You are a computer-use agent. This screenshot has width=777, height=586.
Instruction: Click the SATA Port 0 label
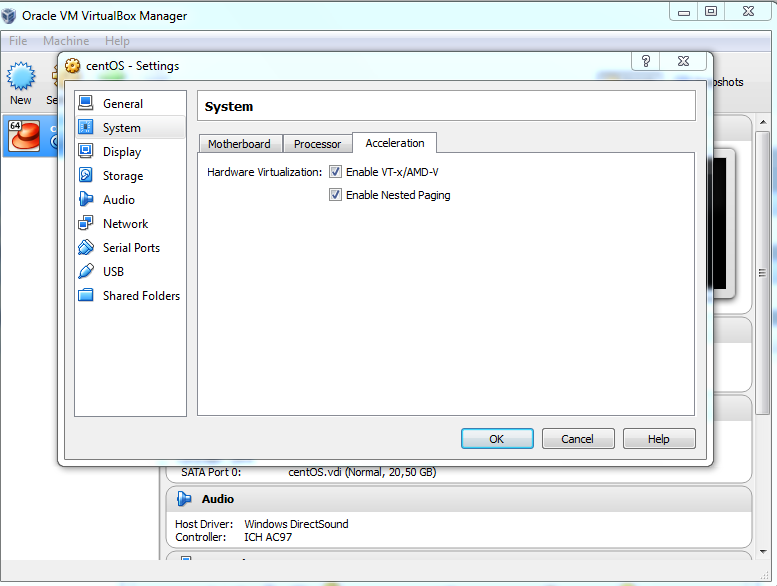coord(211,472)
